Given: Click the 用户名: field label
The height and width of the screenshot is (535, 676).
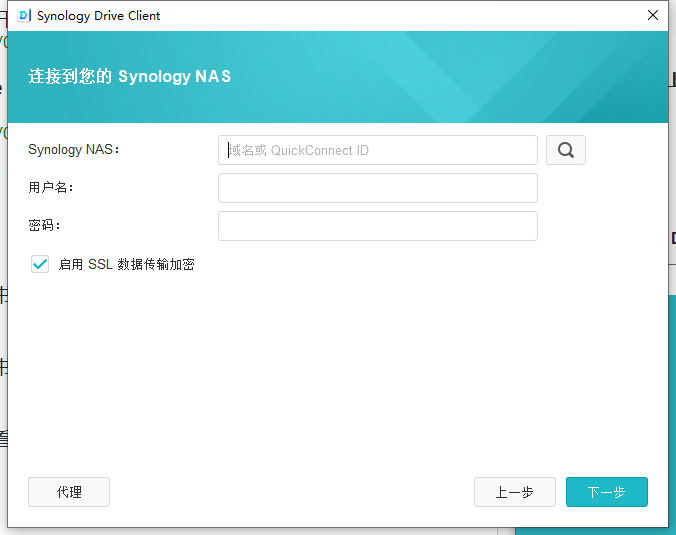Looking at the screenshot, I should [51, 188].
